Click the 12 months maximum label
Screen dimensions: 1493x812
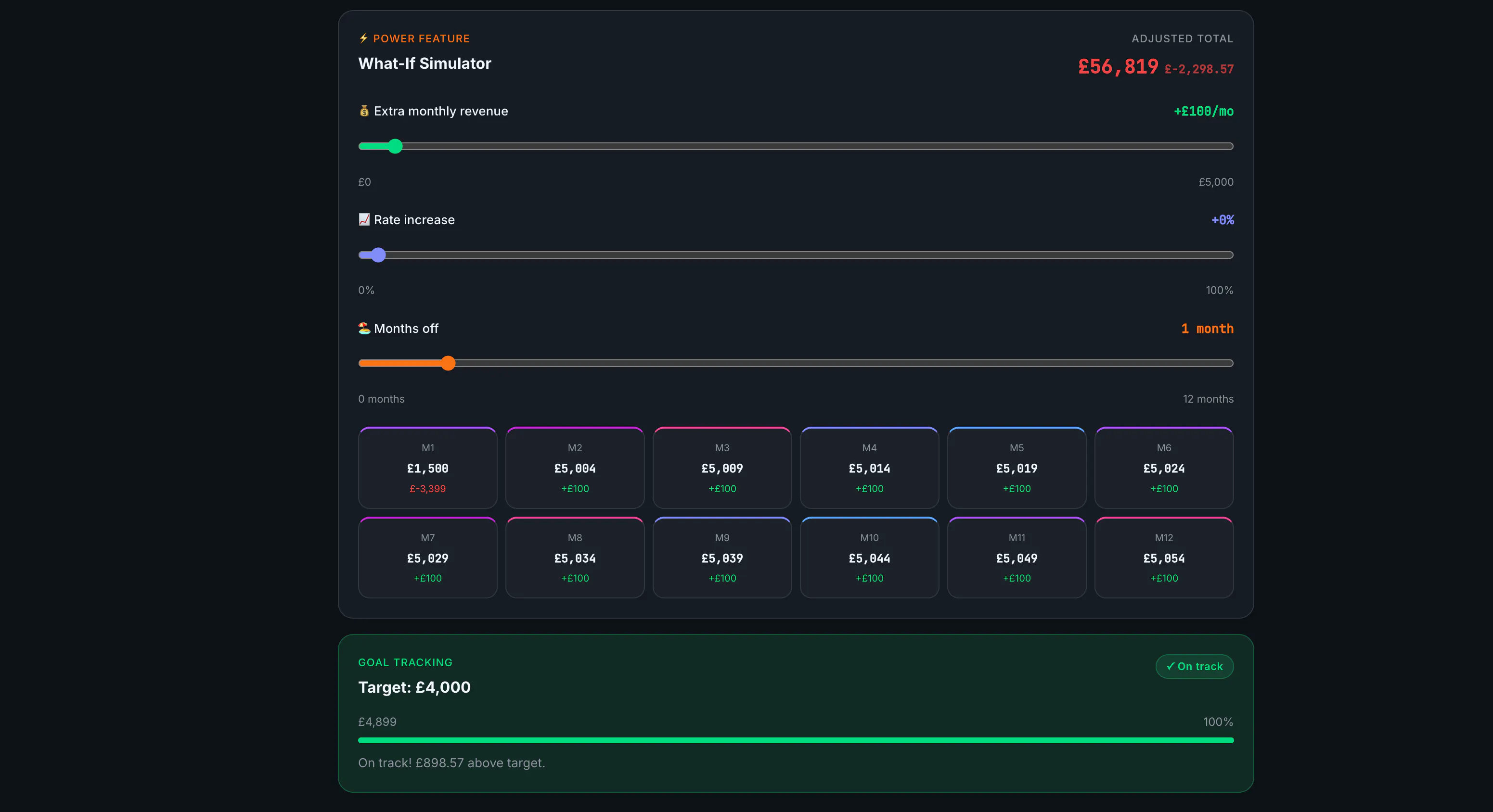[x=1208, y=399]
